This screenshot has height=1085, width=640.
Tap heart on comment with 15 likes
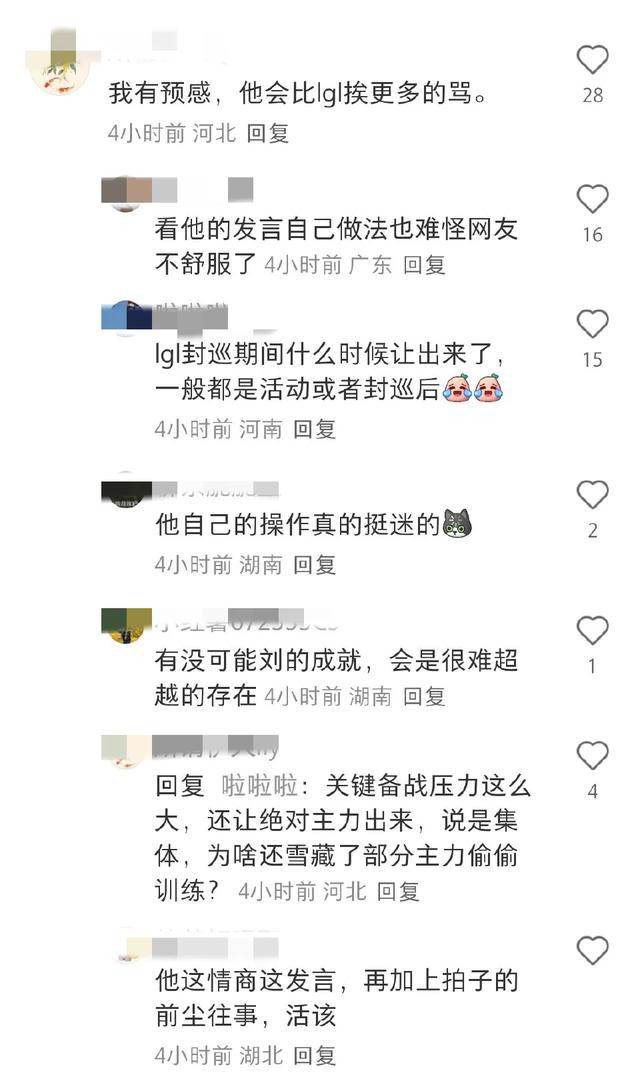[592, 324]
